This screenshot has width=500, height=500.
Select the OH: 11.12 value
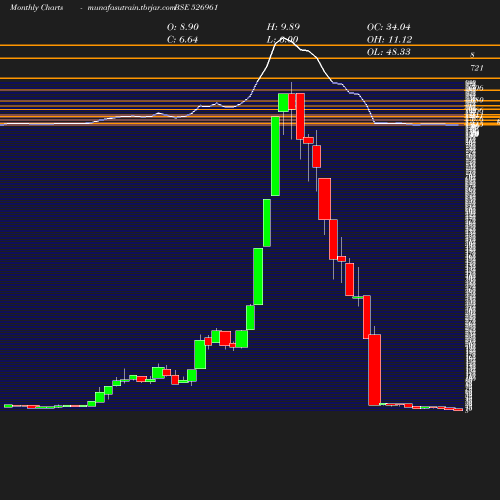click(x=389, y=40)
